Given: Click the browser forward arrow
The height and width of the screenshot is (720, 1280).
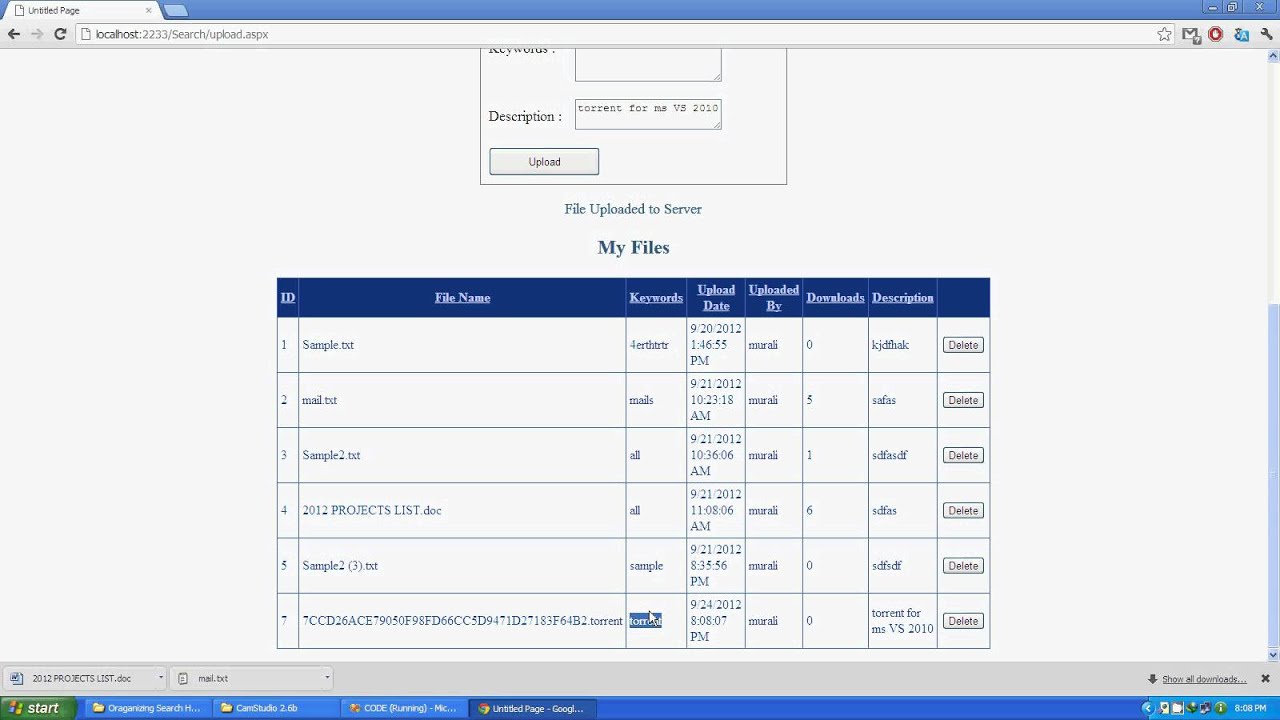Looking at the screenshot, I should pyautogui.click(x=37, y=34).
